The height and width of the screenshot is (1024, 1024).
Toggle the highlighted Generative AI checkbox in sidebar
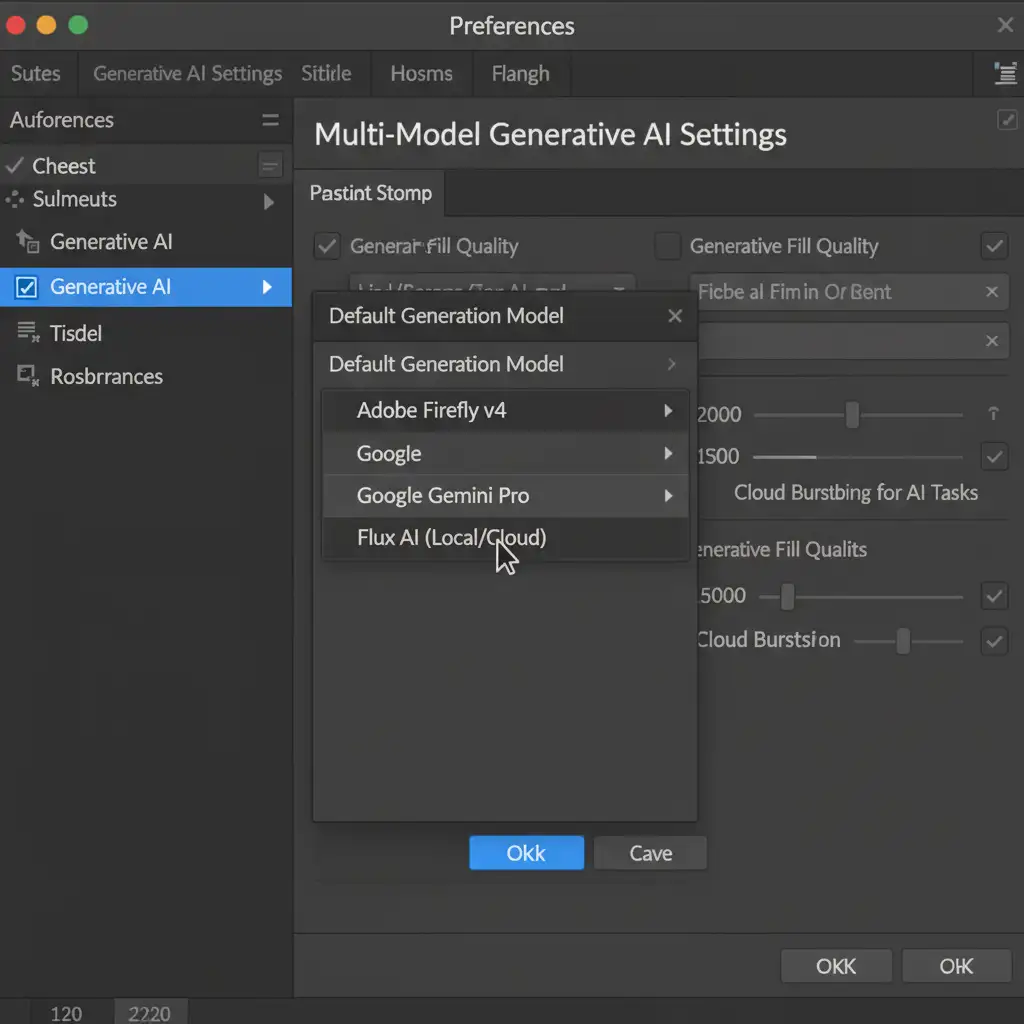pyautogui.click(x=27, y=287)
